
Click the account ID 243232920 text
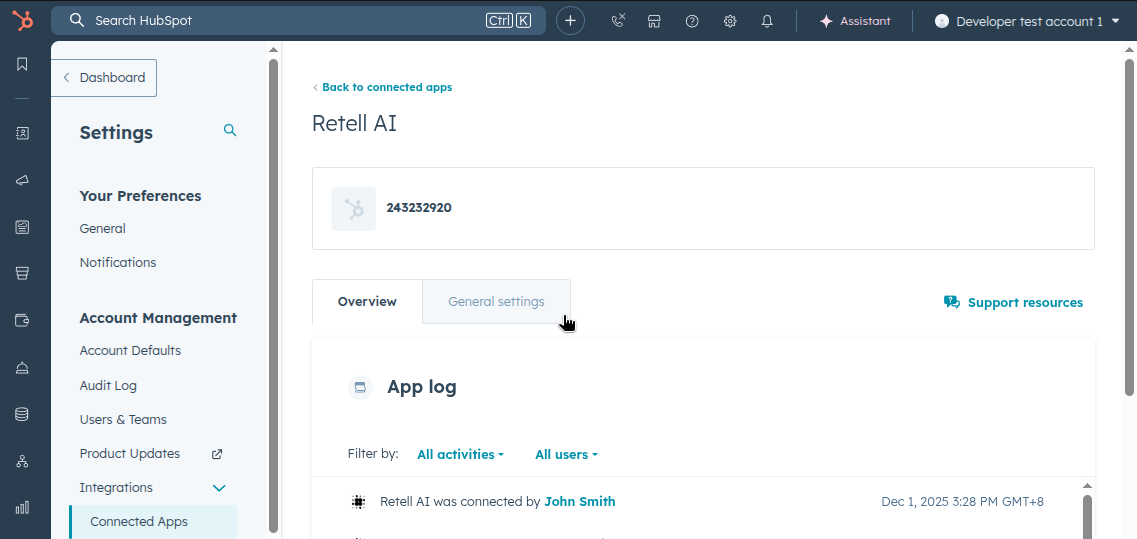(x=419, y=208)
